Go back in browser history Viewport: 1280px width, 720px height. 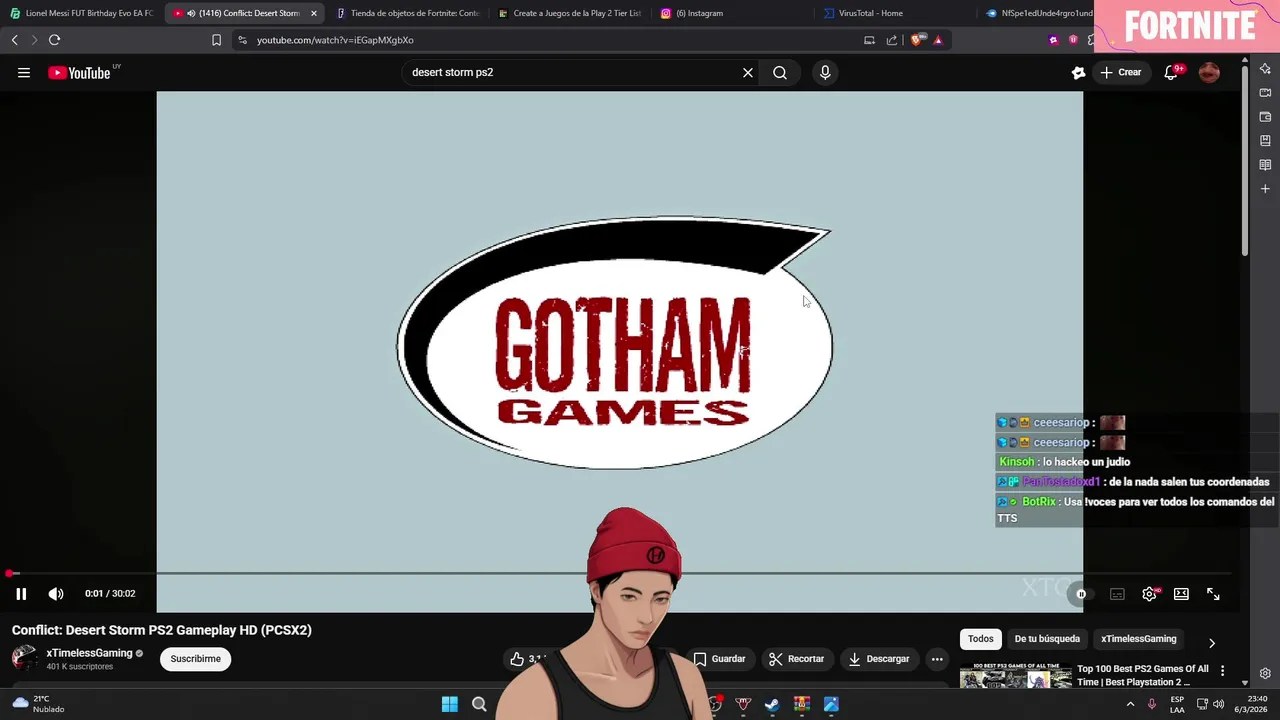coord(14,40)
